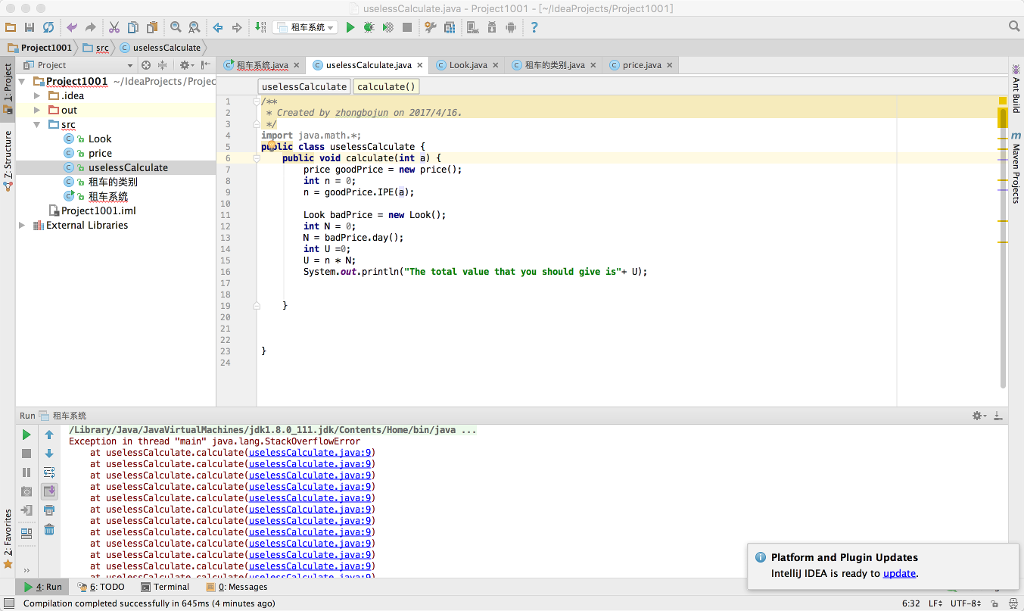The width and height of the screenshot is (1024, 611).
Task: Click the update link in plugin notification
Action: point(897,572)
